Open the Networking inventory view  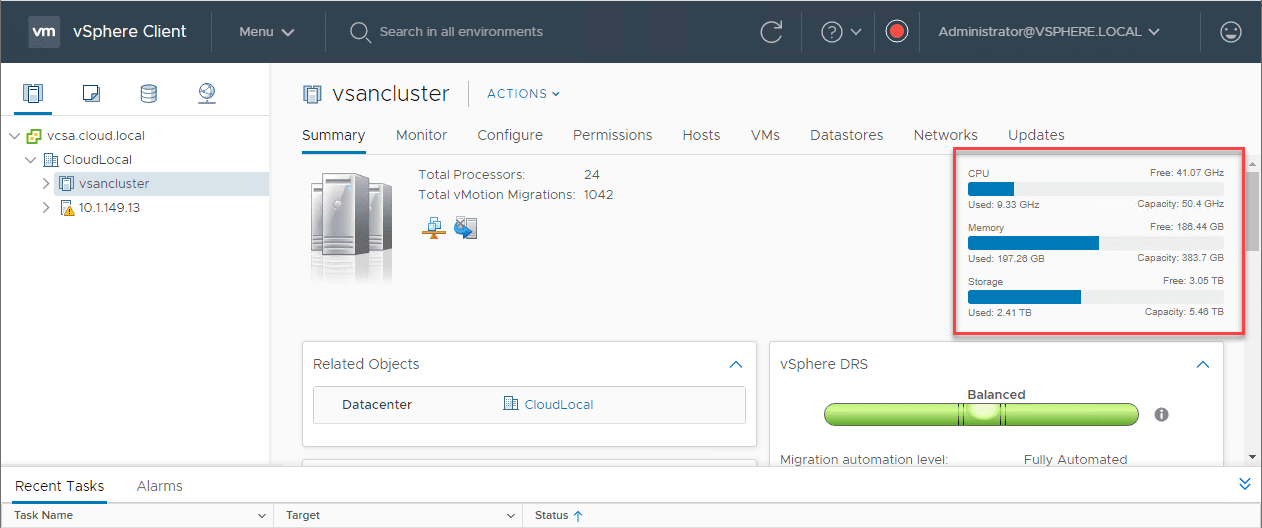[x=206, y=93]
